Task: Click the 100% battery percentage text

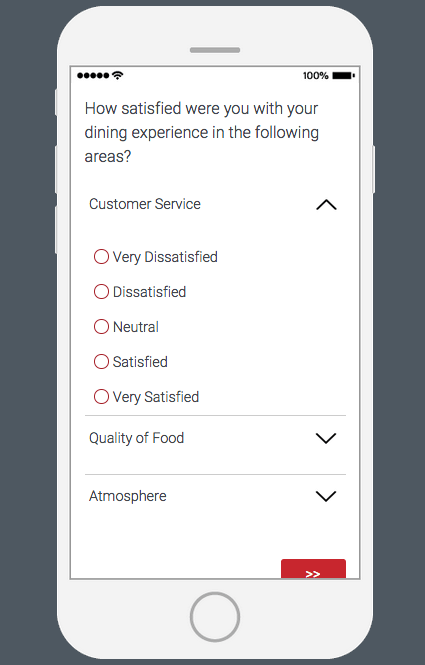Action: (316, 75)
